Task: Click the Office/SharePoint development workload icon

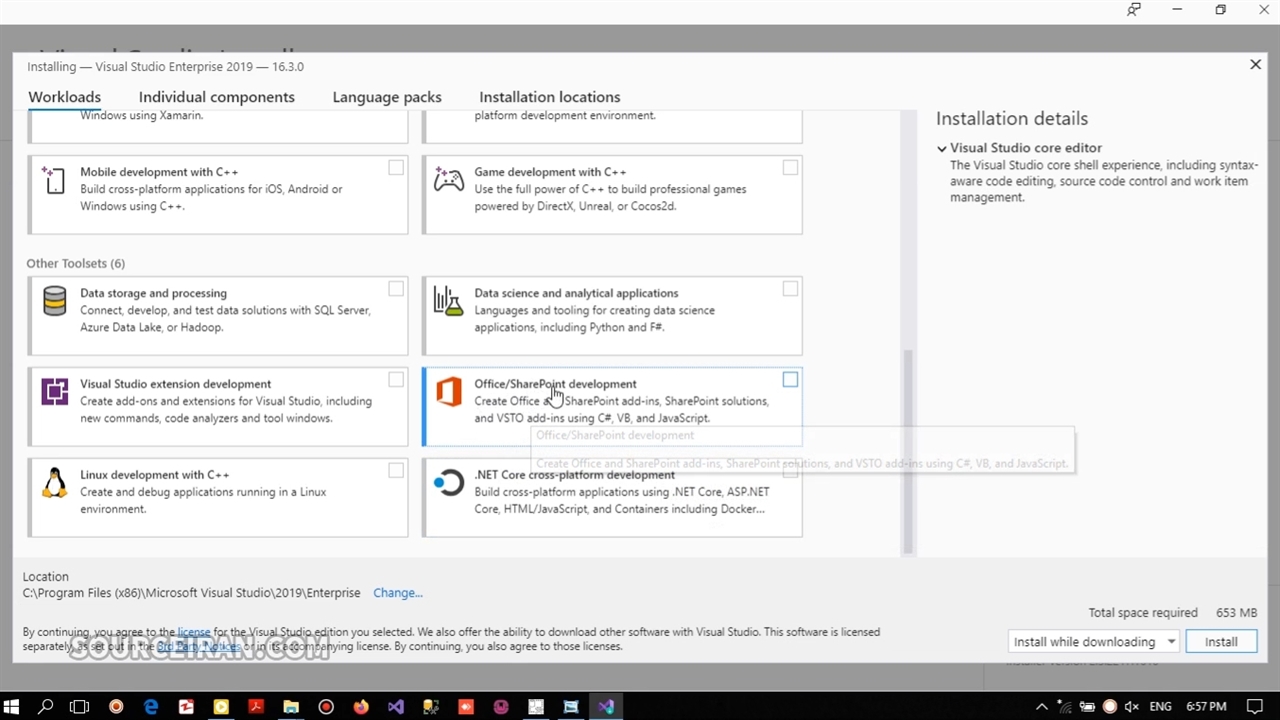Action: click(x=449, y=391)
